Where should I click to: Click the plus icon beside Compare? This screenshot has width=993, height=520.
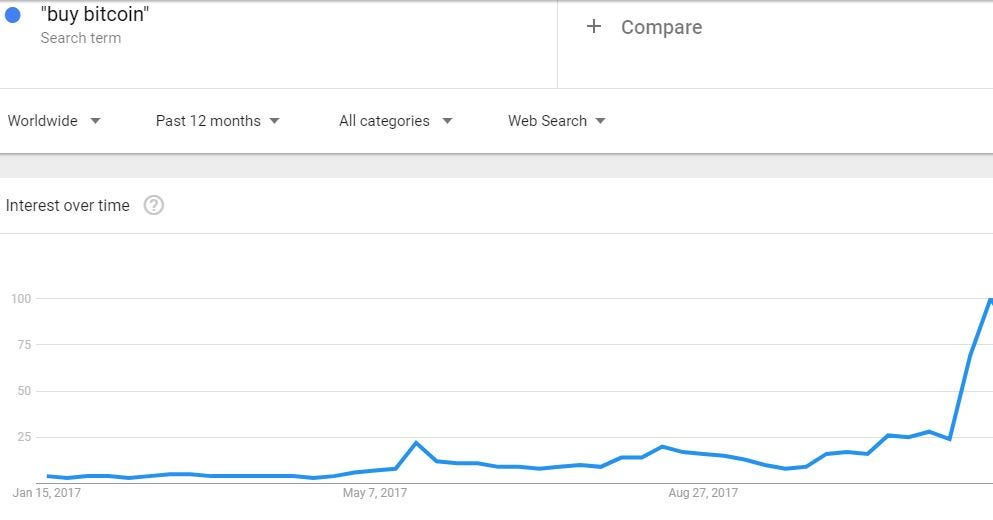click(x=593, y=27)
